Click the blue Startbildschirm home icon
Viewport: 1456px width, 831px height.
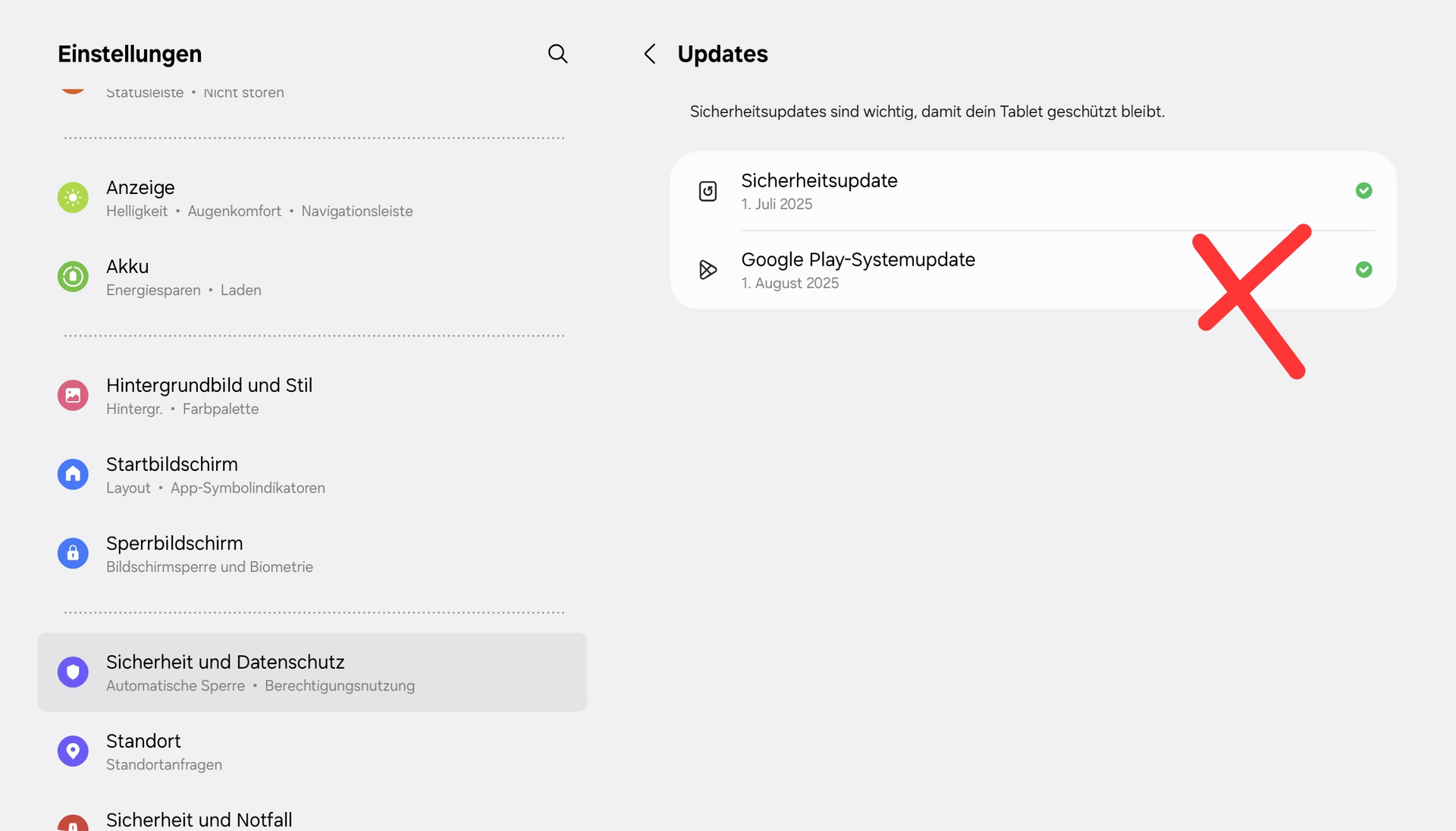pyautogui.click(x=73, y=475)
